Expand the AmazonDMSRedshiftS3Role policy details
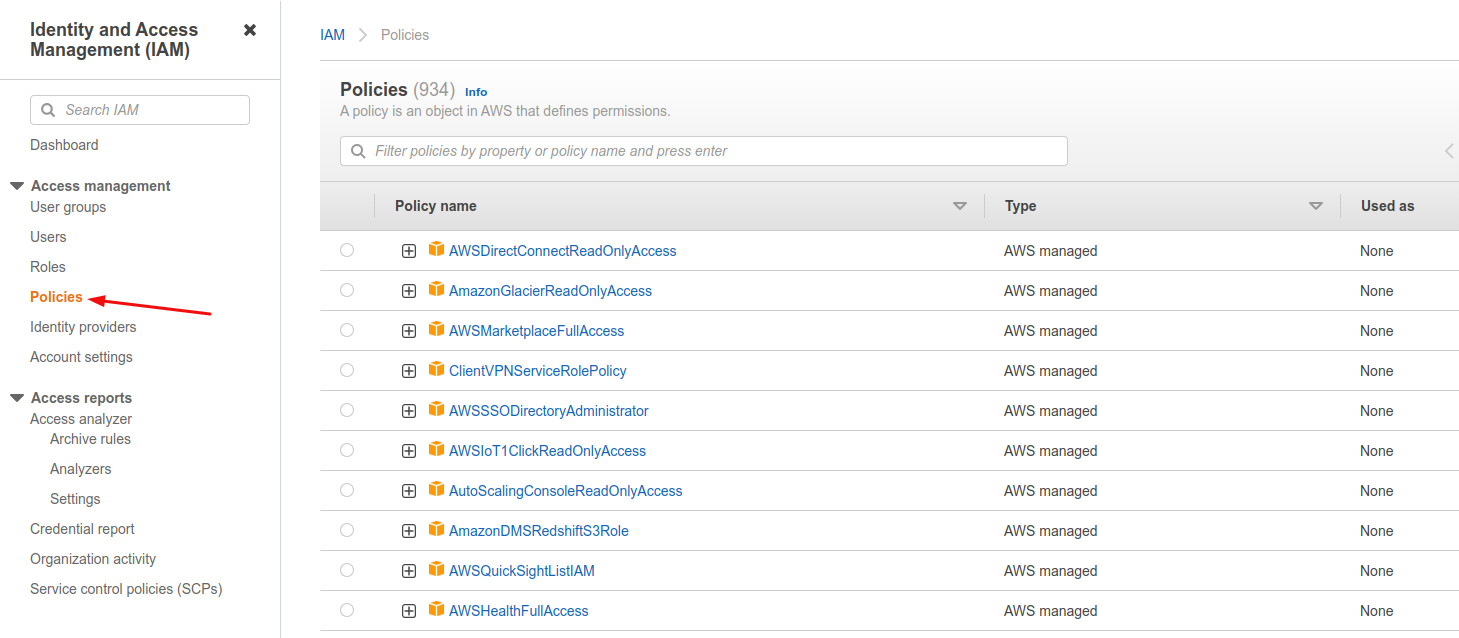This screenshot has width=1459, height=638. tap(409, 531)
